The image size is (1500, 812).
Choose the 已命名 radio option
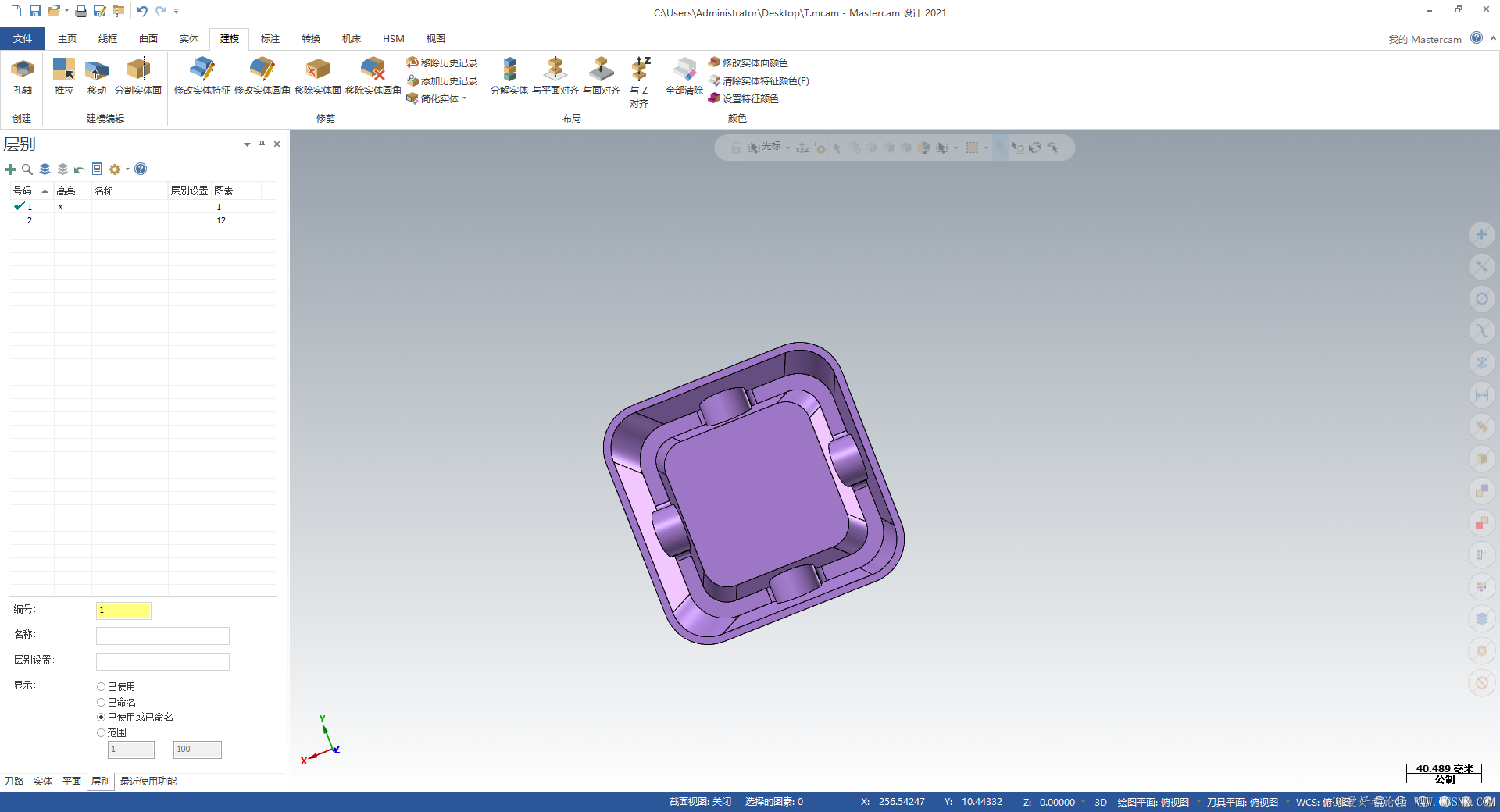point(102,703)
